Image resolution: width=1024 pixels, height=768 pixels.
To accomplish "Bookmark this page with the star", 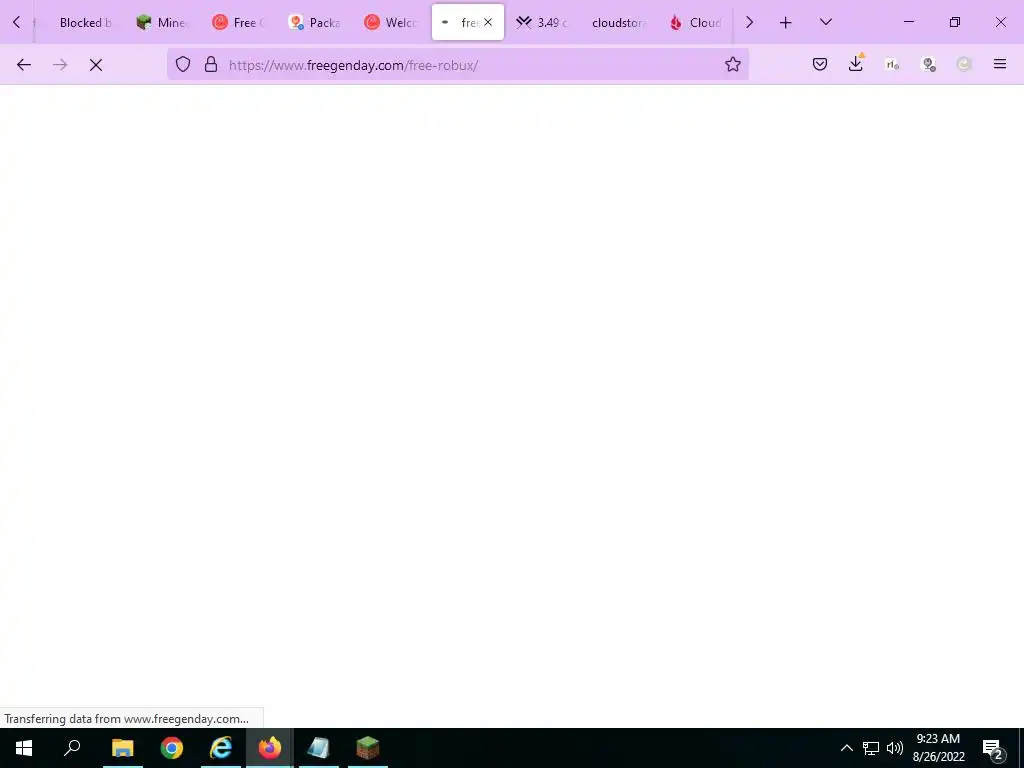I will 733,64.
